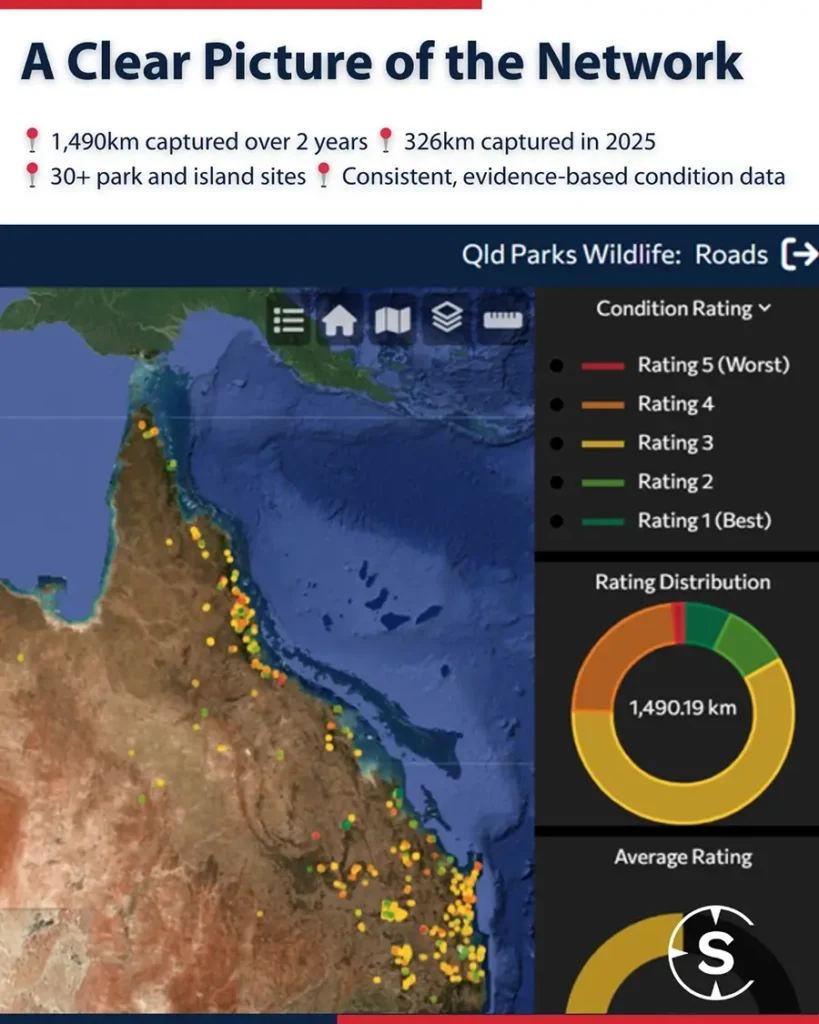The width and height of the screenshot is (819, 1024).
Task: Click the red pin beside 326km captured
Action: point(387,141)
